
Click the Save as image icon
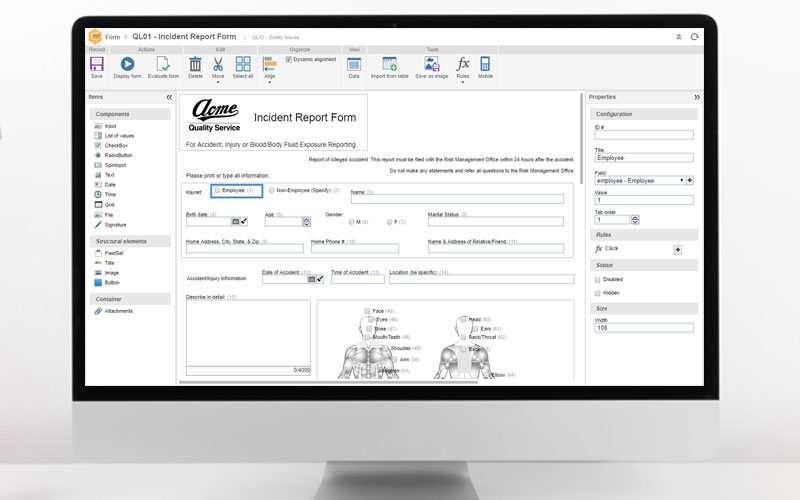click(x=432, y=64)
